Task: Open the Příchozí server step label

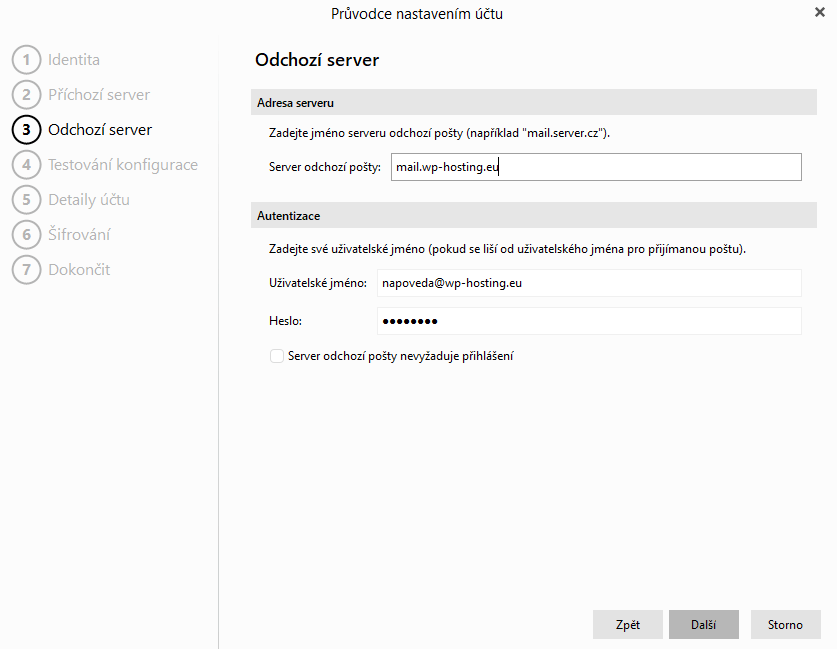Action: coord(99,95)
